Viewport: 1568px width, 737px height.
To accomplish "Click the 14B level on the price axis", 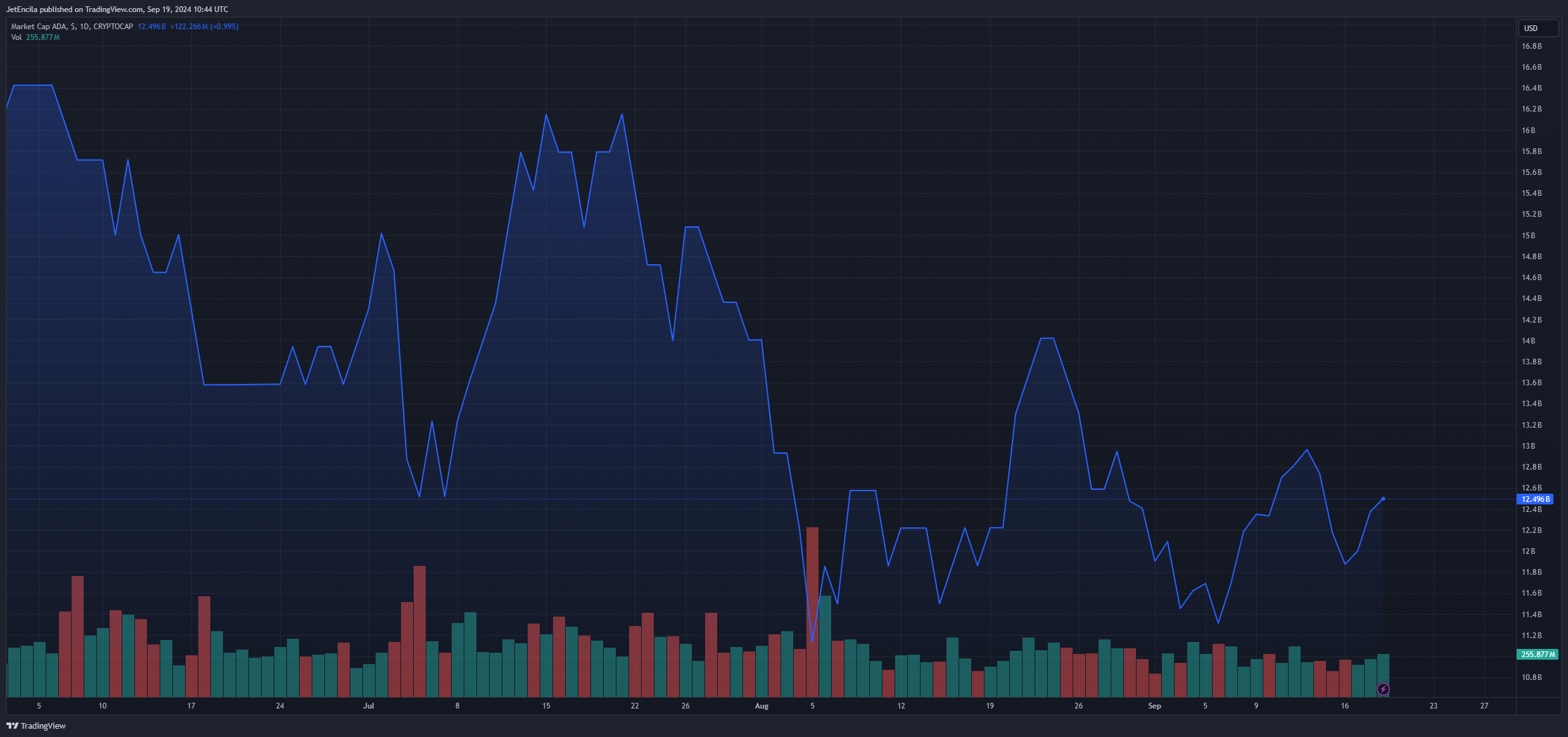I will 1528,341.
